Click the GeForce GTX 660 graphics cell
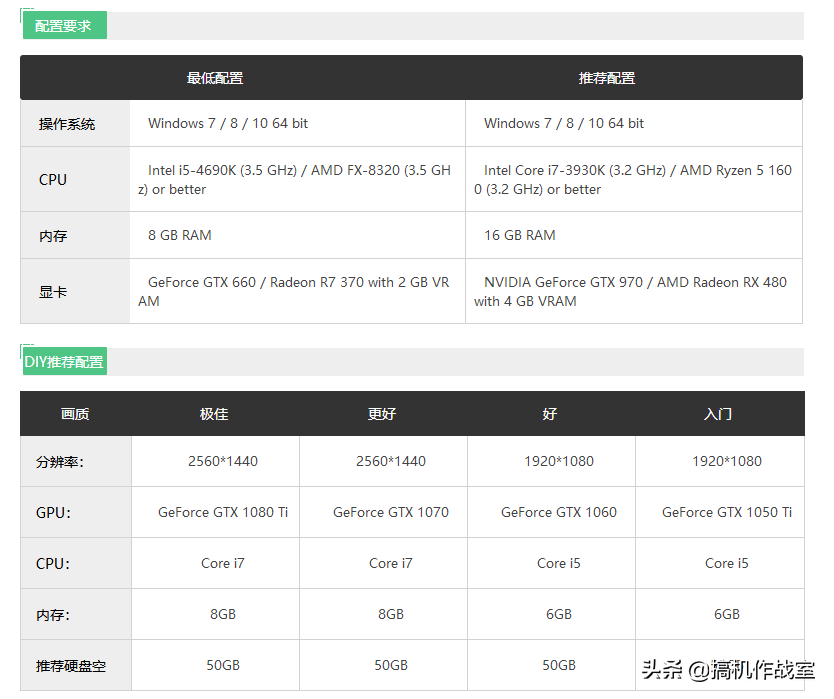The image size is (834, 699). [297, 291]
